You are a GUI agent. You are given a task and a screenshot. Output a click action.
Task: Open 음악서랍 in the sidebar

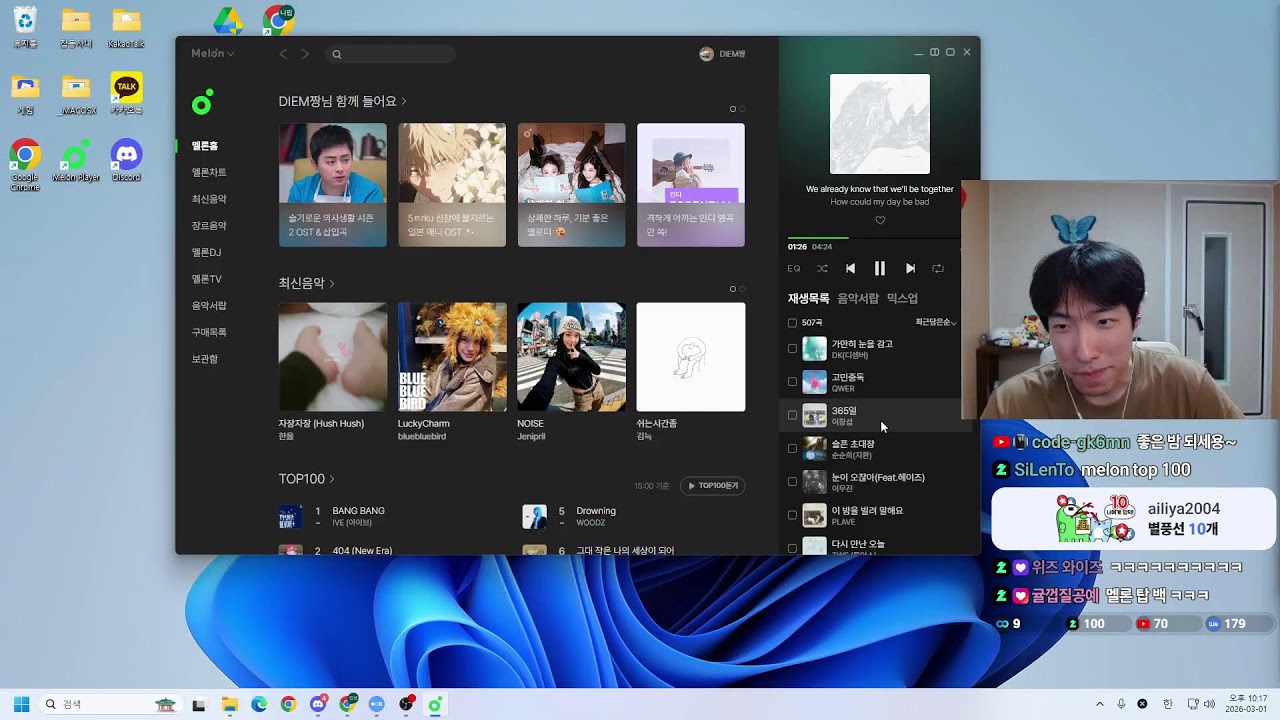(x=209, y=306)
